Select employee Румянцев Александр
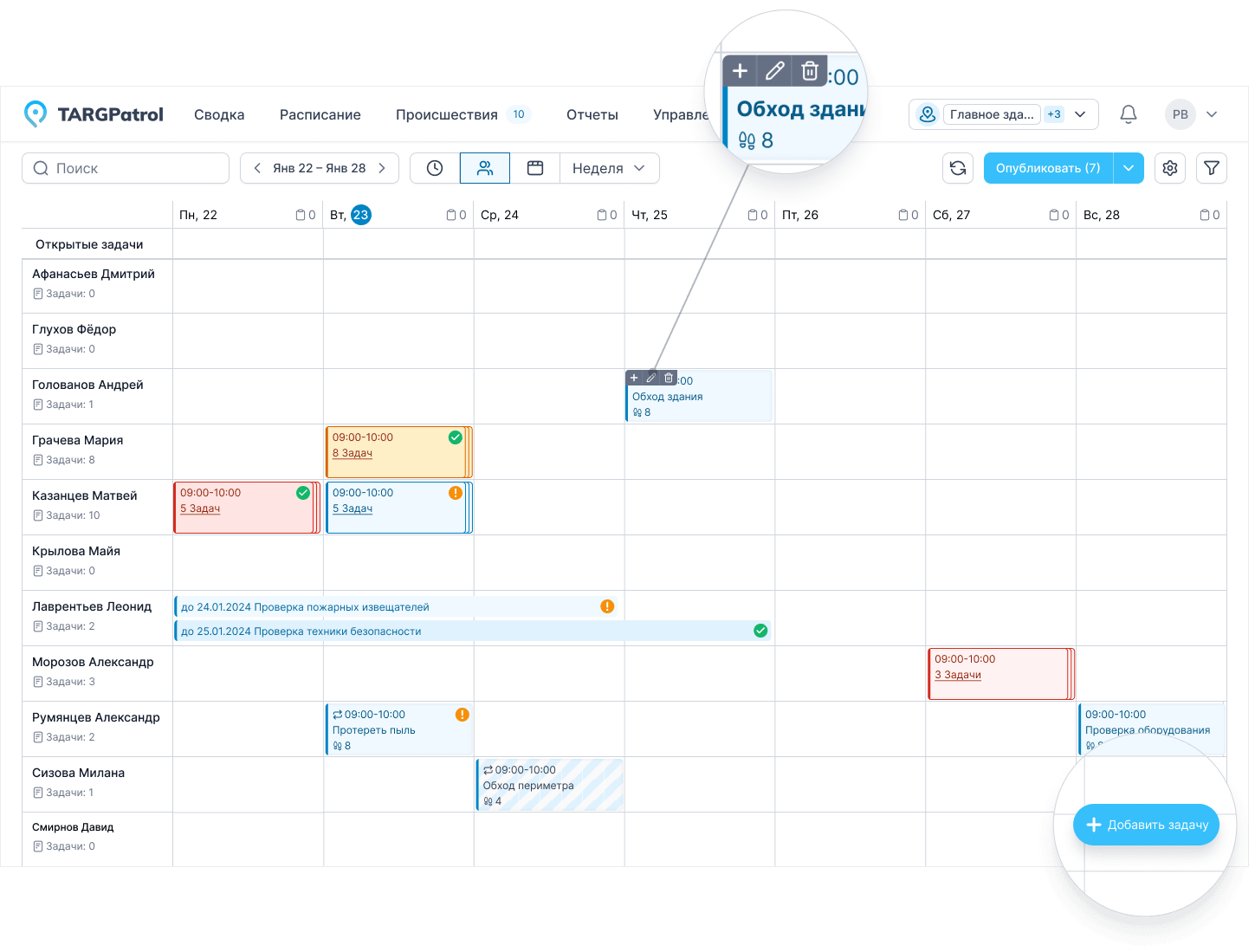The image size is (1255, 952). pos(96,717)
